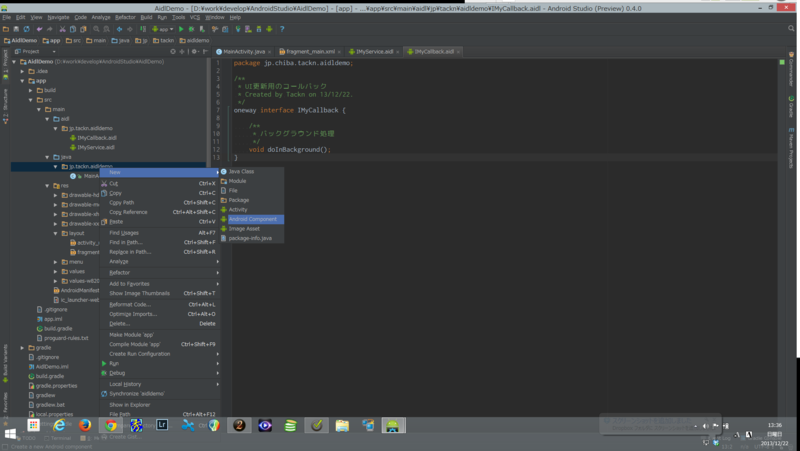Select proguard-rules.txt in project tree
800x451 pixels.
[x=62, y=338]
